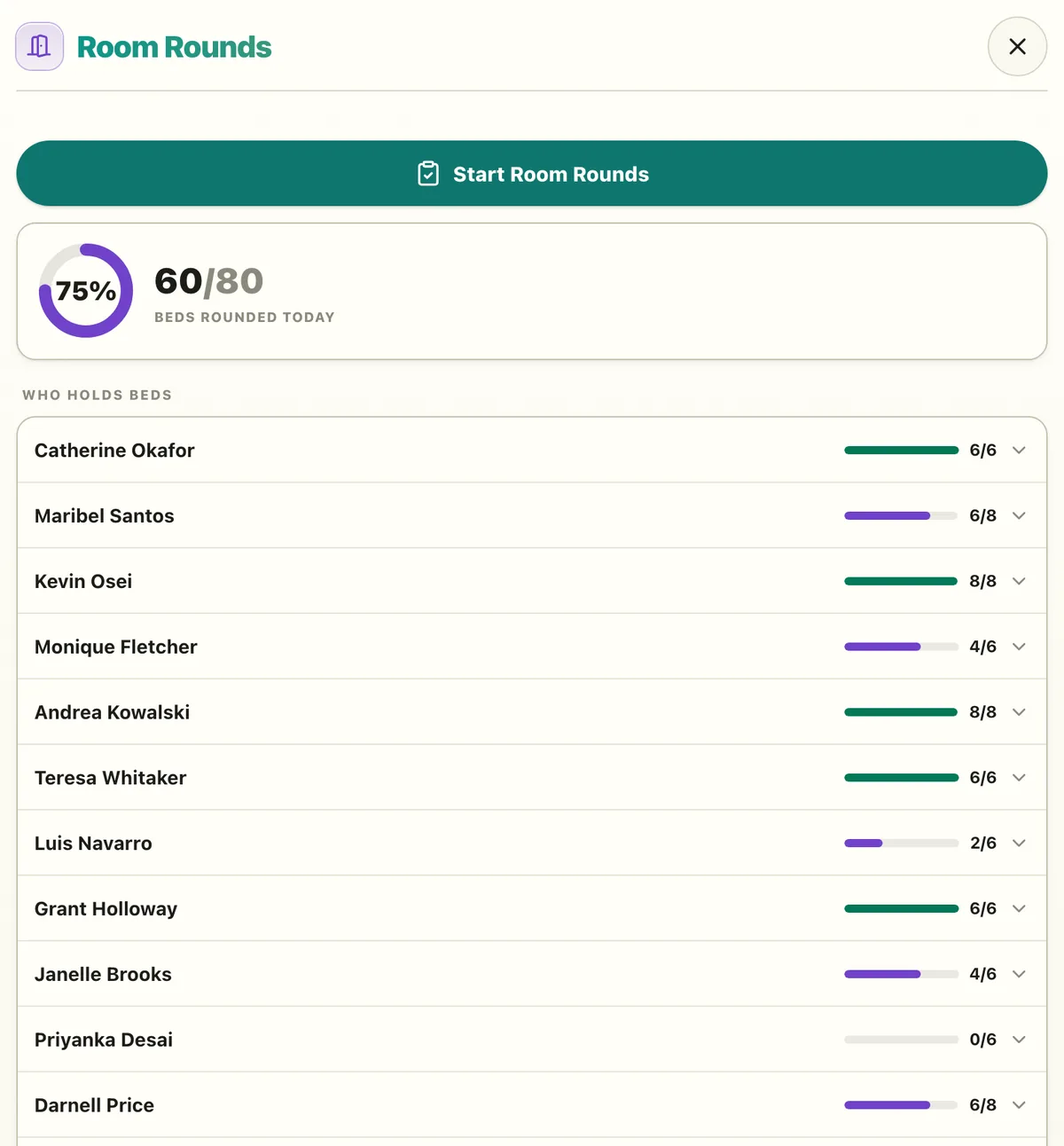This screenshot has height=1146, width=1064.
Task: Open Monique Fletcher's chevron dropdown
Action: tap(1019, 647)
